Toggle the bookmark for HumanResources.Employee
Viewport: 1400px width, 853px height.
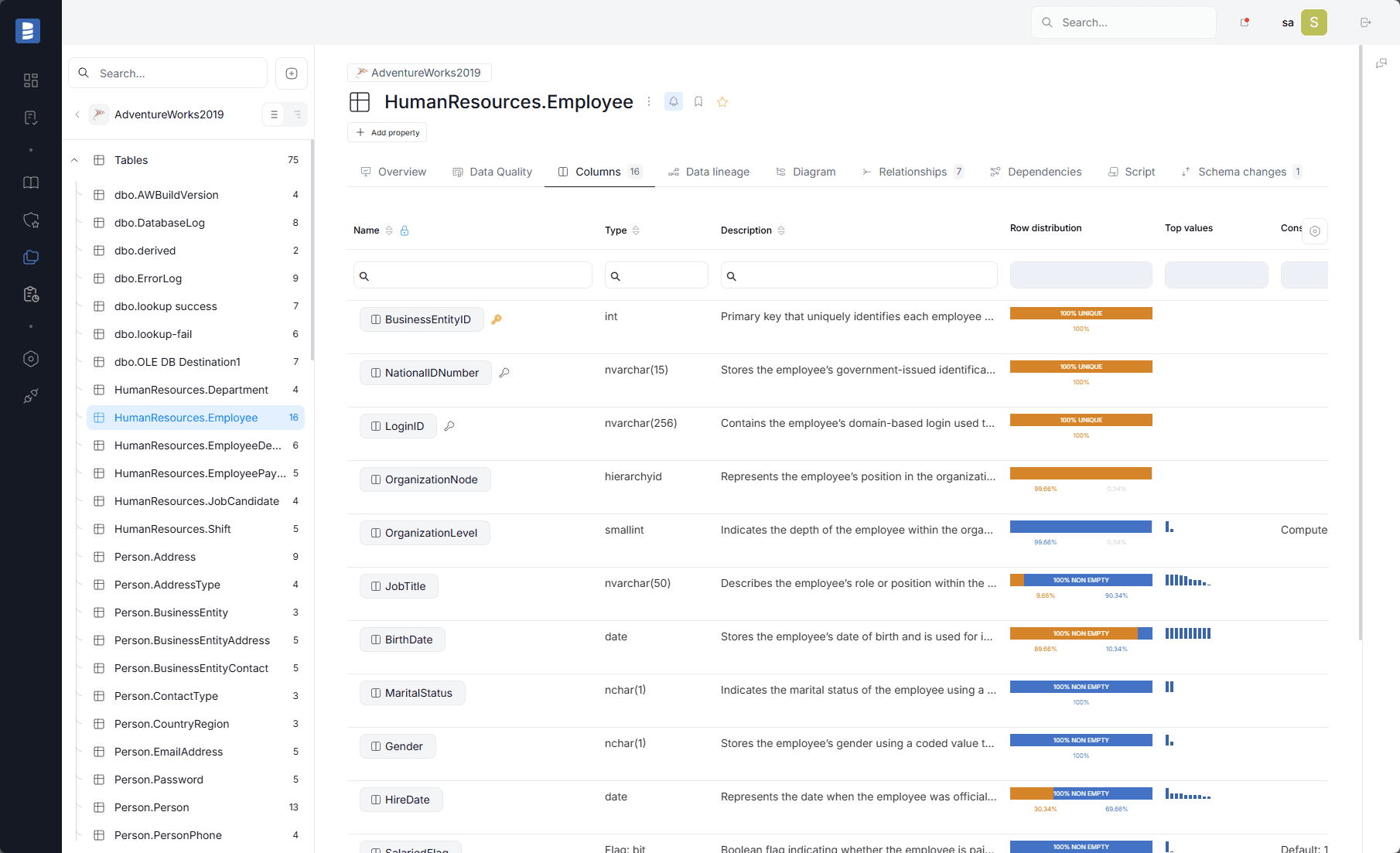point(698,101)
